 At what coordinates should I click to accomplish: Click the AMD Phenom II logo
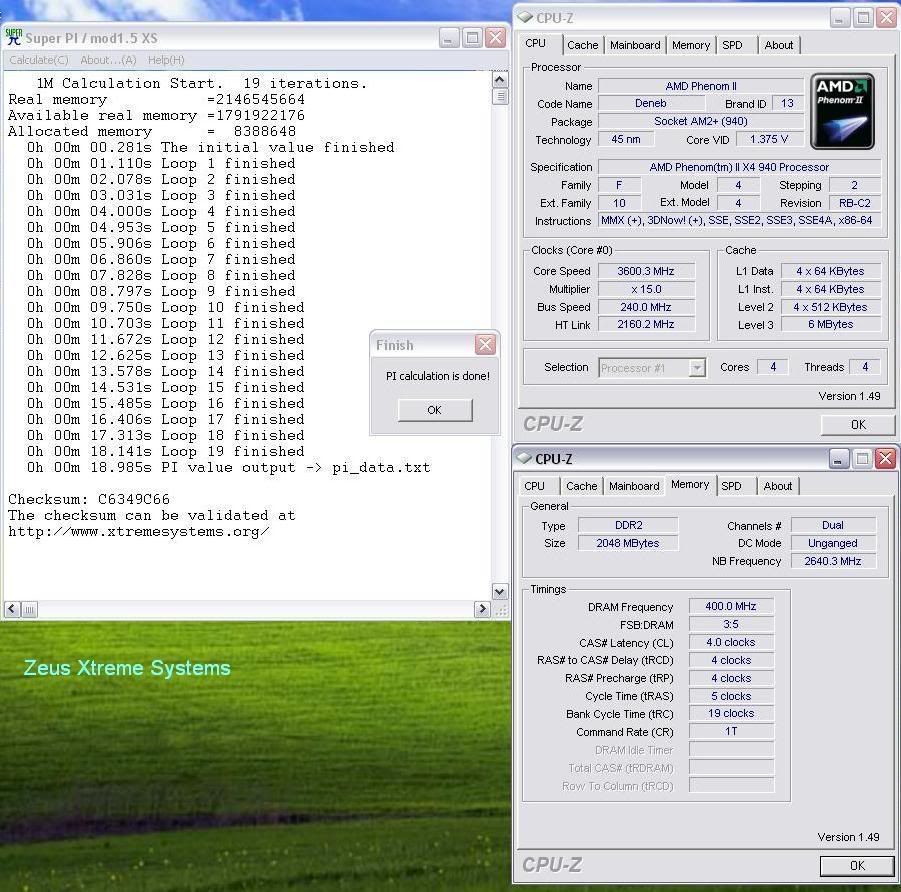pyautogui.click(x=842, y=112)
